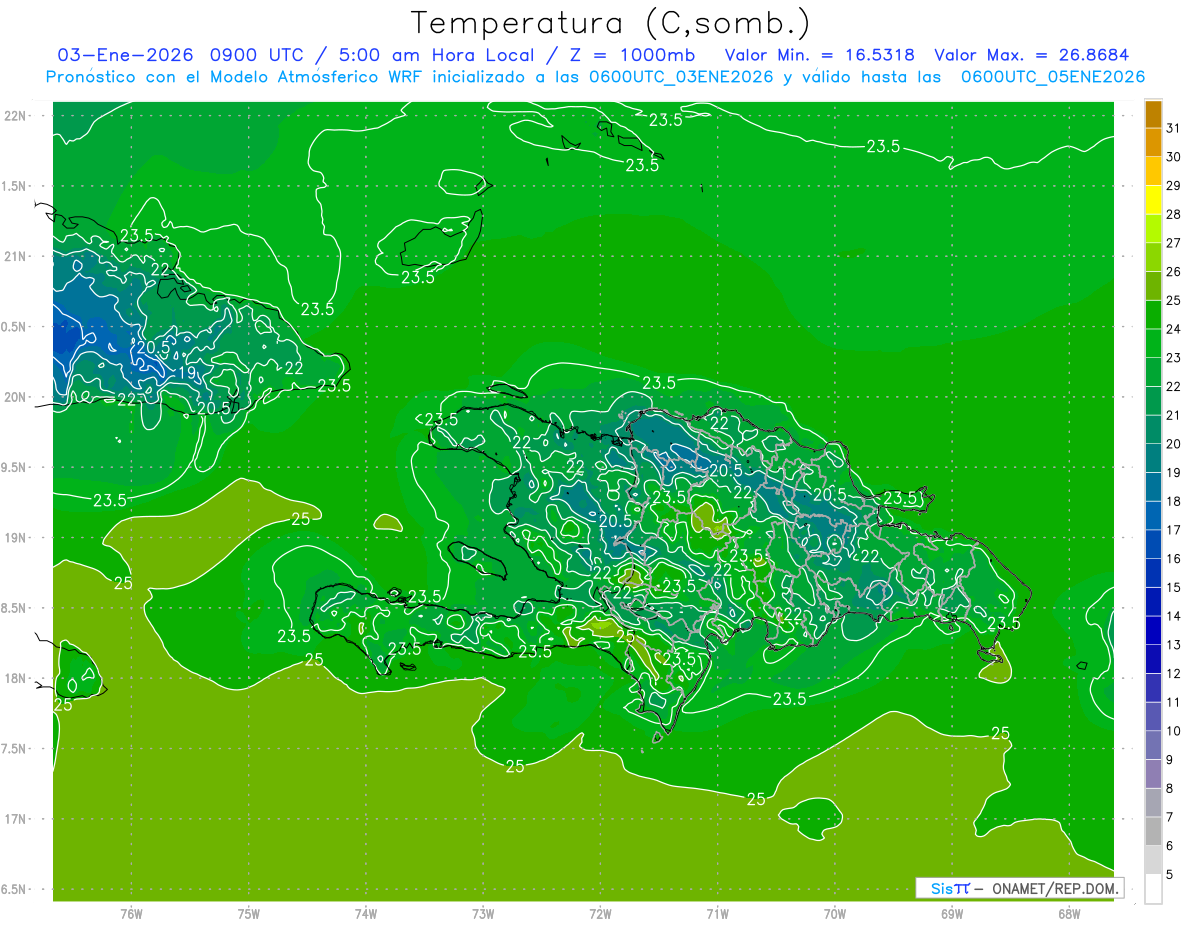Click the blue legend swatch between 16 and 17
Image resolution: width=1200 pixels, height=927 pixels.
point(1153,545)
